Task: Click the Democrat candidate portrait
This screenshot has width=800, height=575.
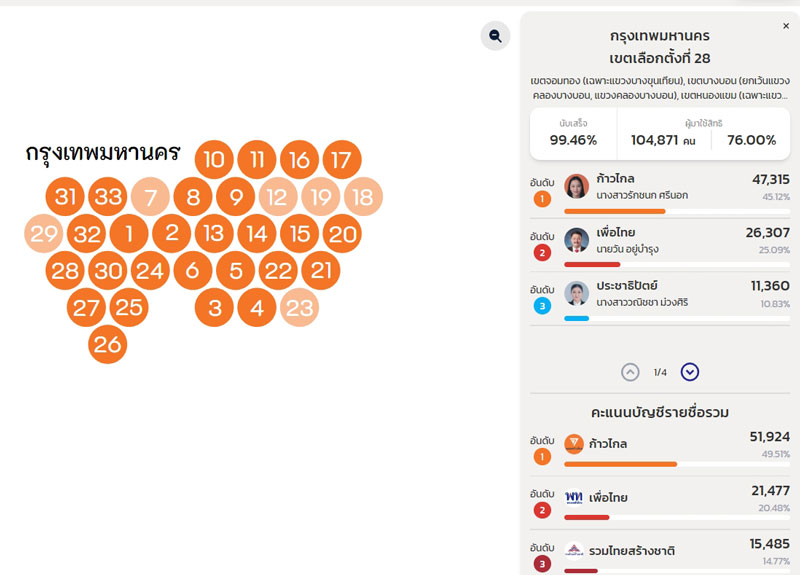Action: point(577,293)
